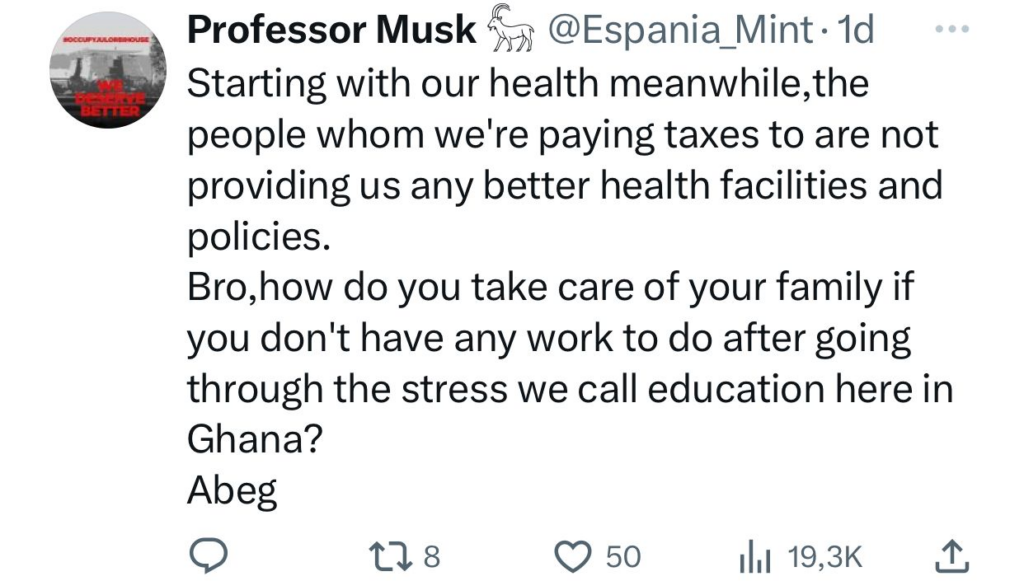Image resolution: width=1024 pixels, height=581 pixels.
Task: Click the Professor Musk display name
Action: pos(332,32)
